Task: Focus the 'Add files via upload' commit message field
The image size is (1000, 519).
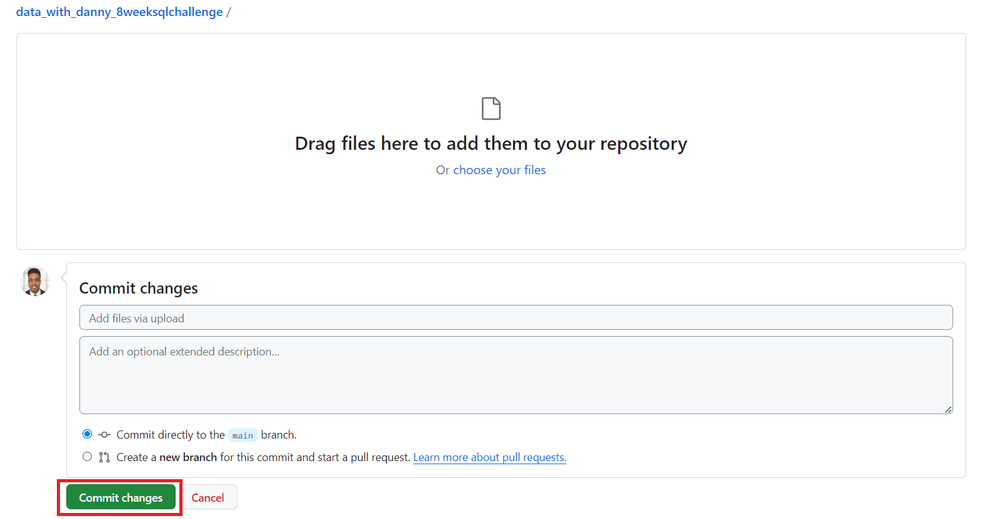Action: tap(516, 318)
